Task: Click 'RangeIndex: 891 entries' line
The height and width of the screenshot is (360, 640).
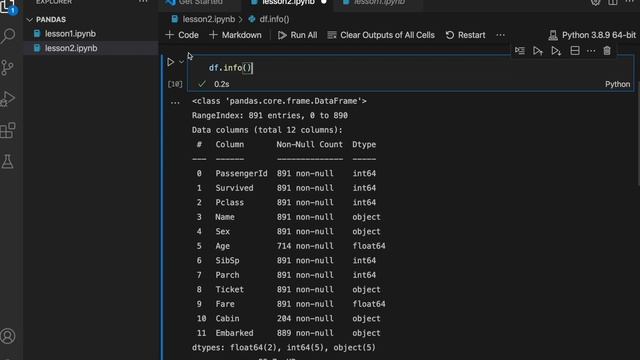Action: tap(270, 116)
